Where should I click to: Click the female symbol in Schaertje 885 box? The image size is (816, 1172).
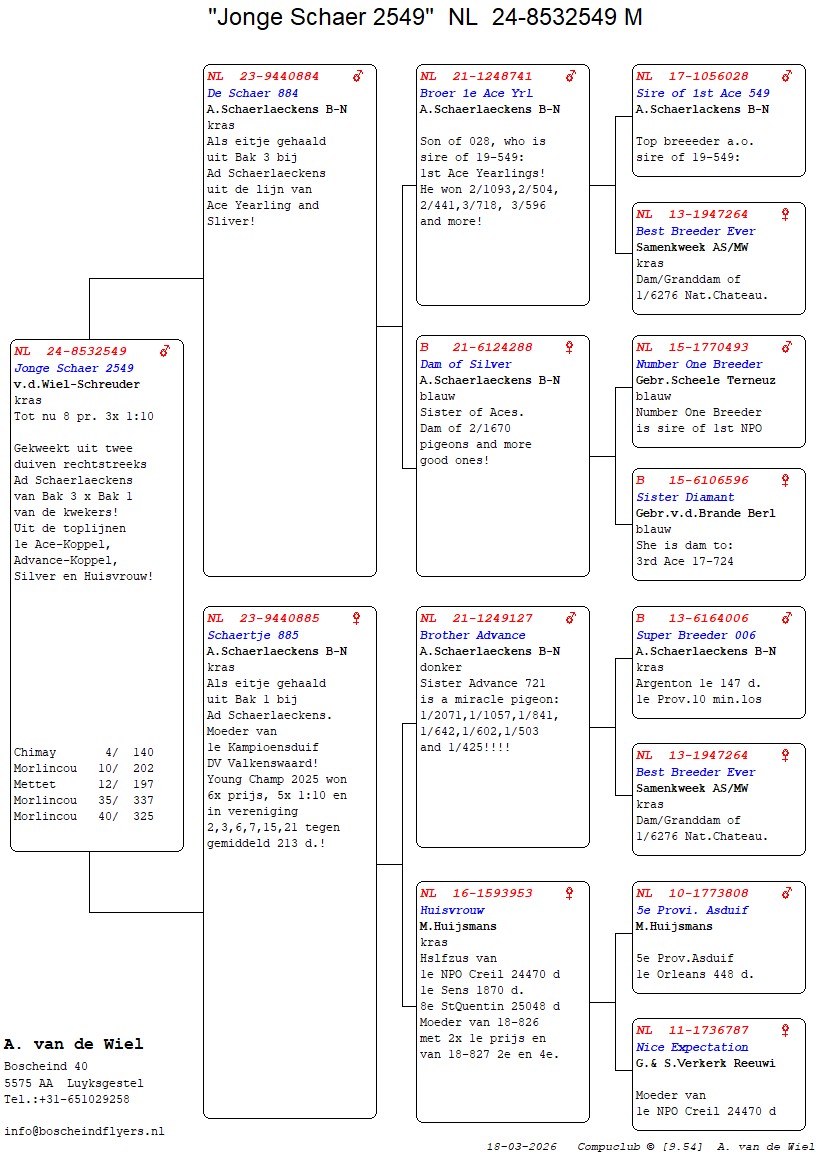click(358, 618)
